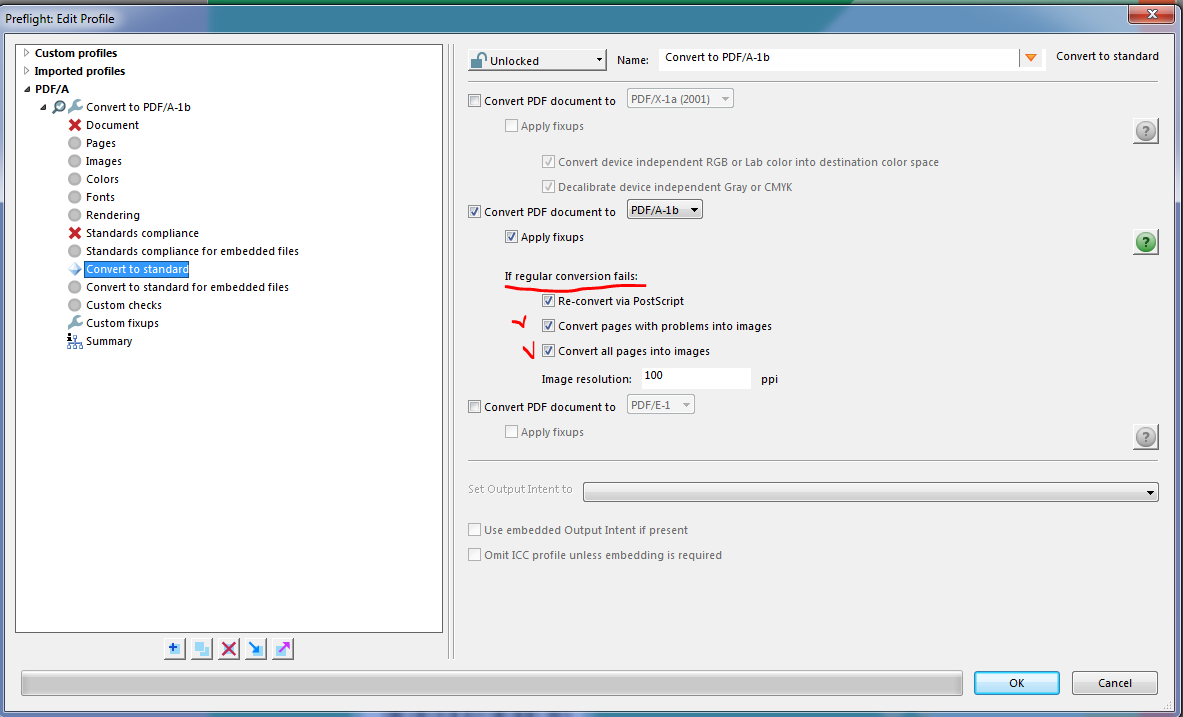1183x717 pixels.
Task: Collapse the PDF/A tree node
Action: pyautogui.click(x=26, y=89)
